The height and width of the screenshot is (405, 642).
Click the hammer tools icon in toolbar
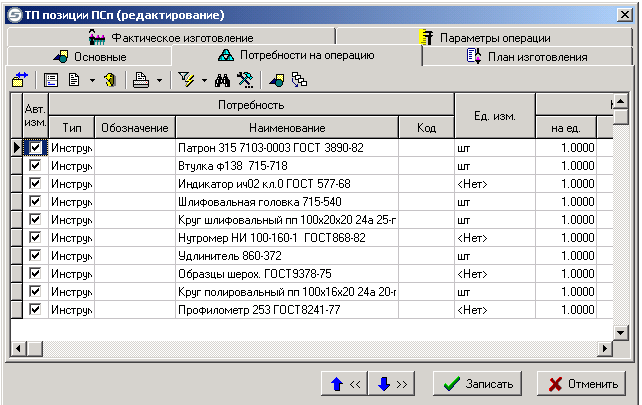243,79
